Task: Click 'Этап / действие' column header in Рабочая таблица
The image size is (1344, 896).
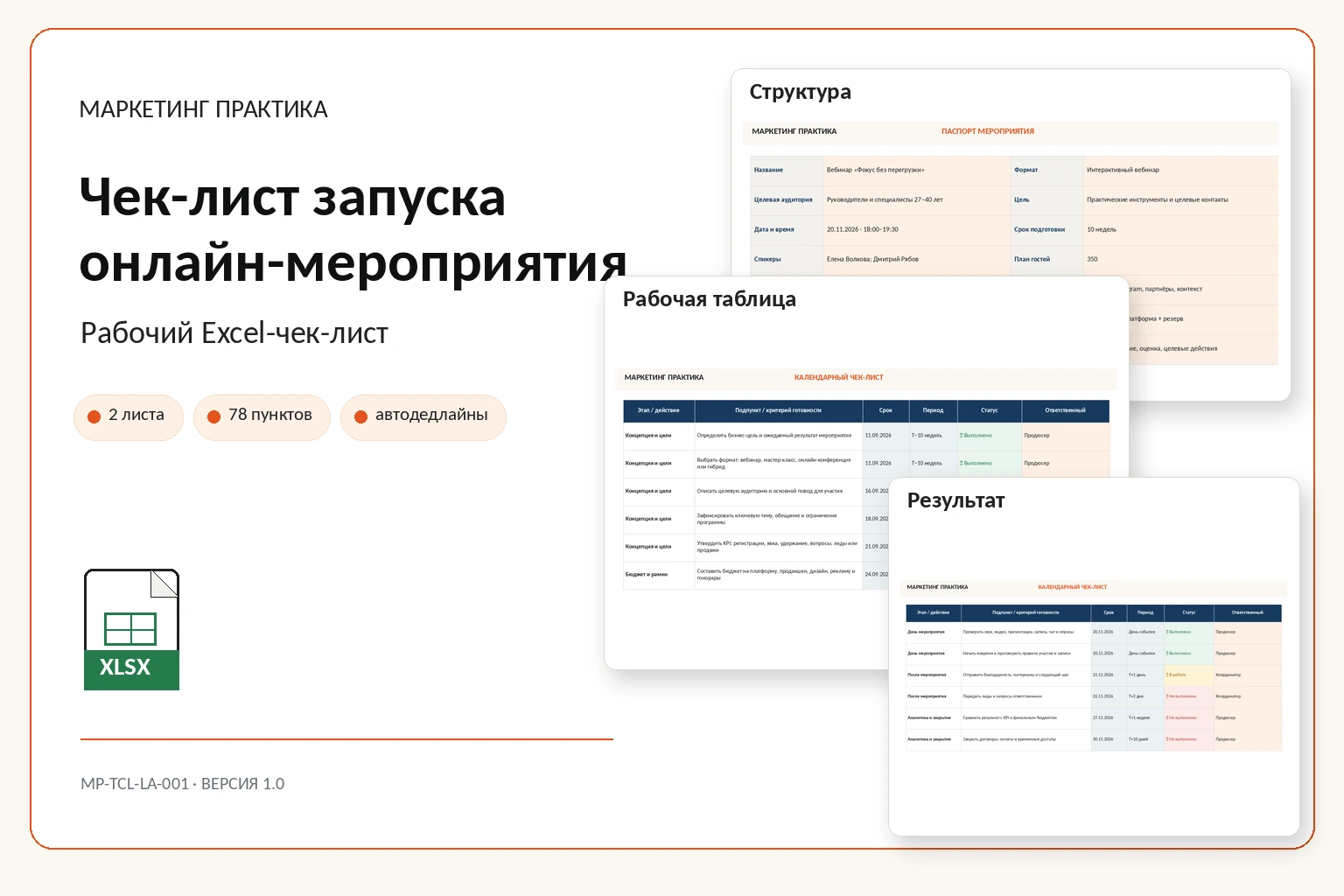Action: [x=658, y=410]
